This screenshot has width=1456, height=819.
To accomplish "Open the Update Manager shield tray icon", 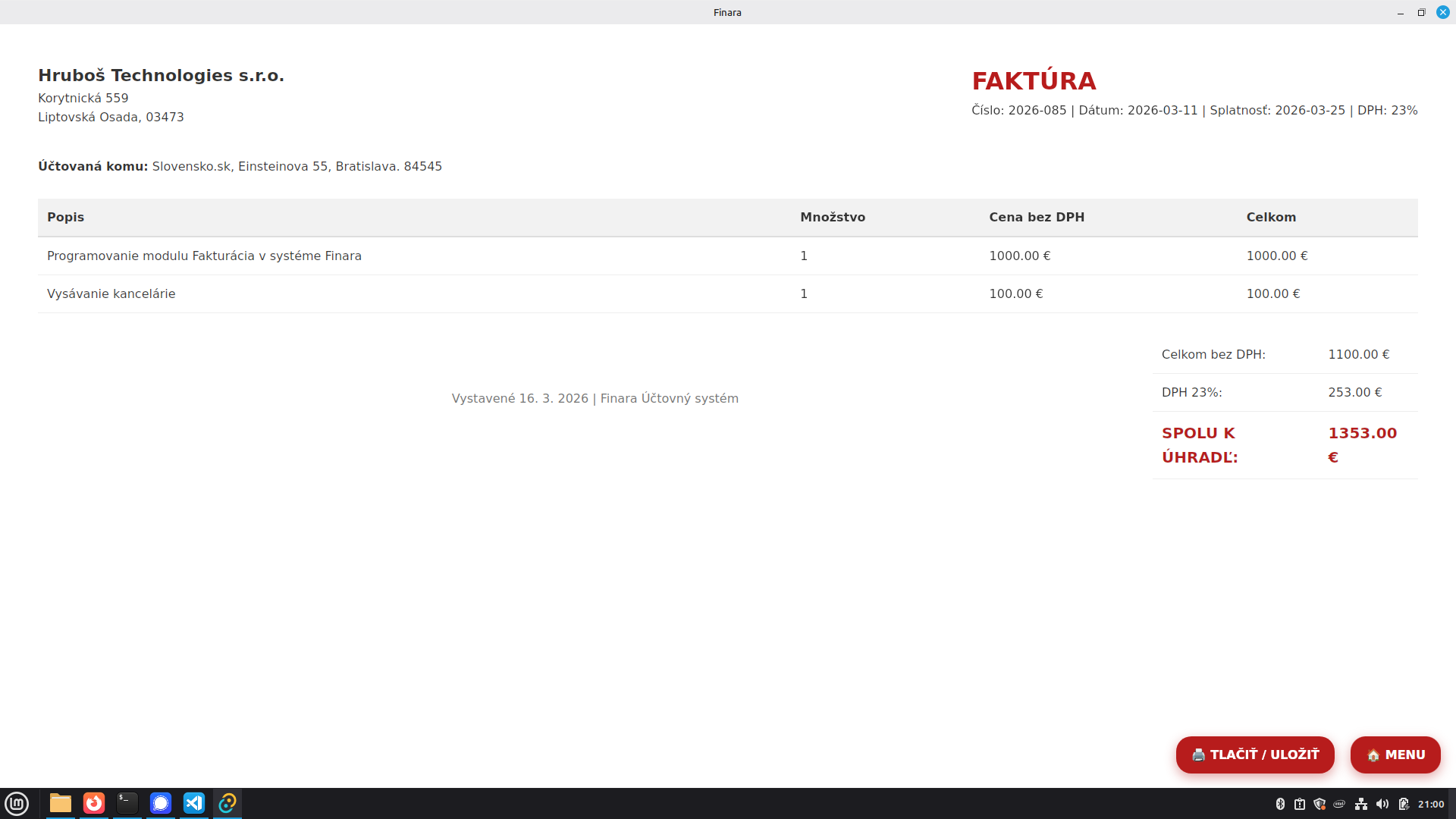I will (1319, 804).
